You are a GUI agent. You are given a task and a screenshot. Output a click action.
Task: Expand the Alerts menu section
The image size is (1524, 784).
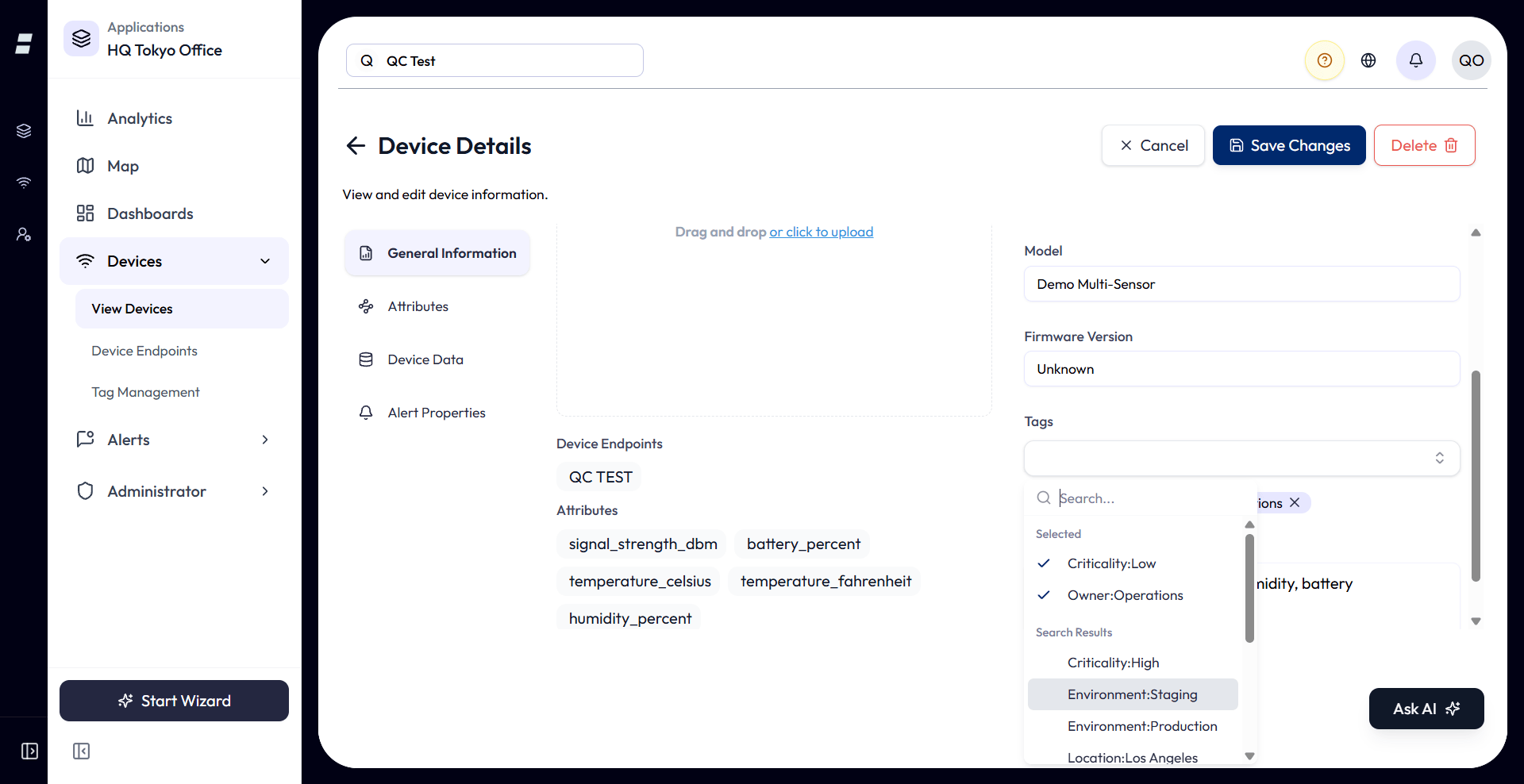pyautogui.click(x=174, y=440)
